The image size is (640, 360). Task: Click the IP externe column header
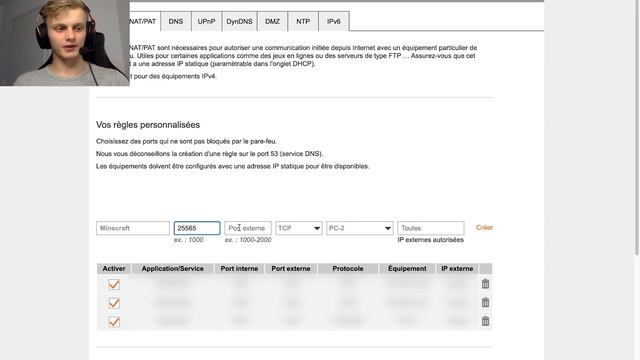coord(457,269)
